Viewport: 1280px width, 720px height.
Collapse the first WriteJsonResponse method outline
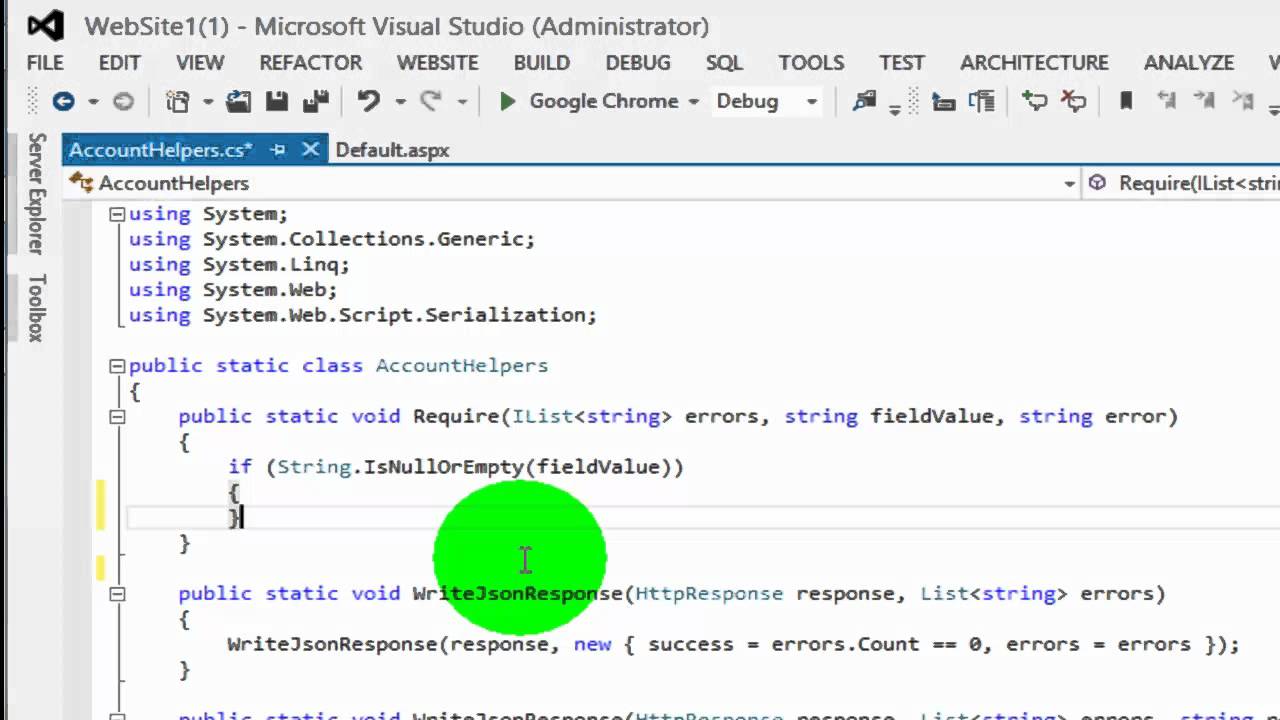tap(117, 594)
